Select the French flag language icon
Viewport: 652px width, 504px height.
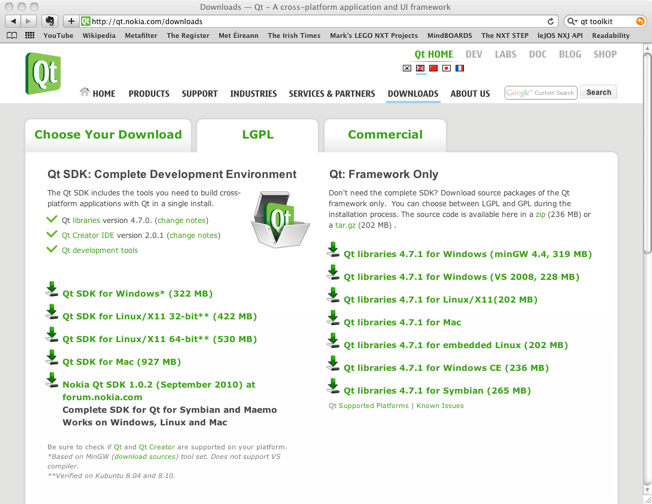460,69
